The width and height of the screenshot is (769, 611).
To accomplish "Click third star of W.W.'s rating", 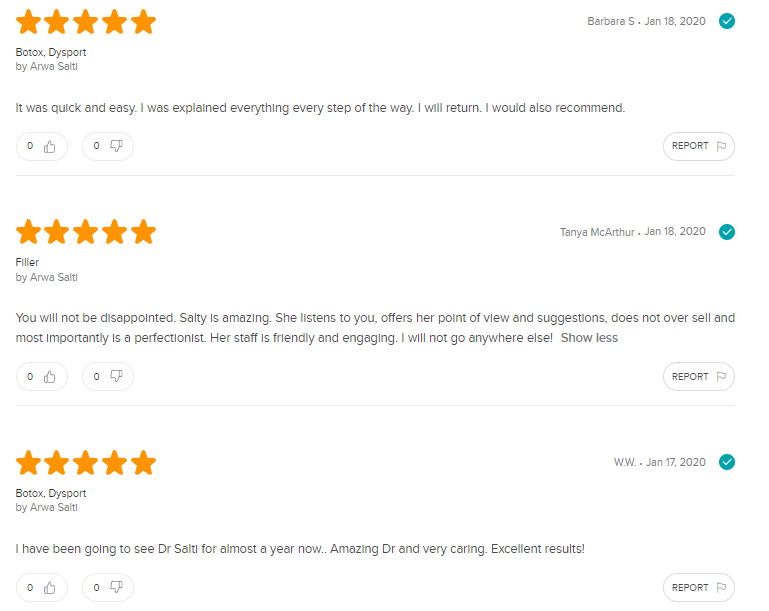I will 86,463.
